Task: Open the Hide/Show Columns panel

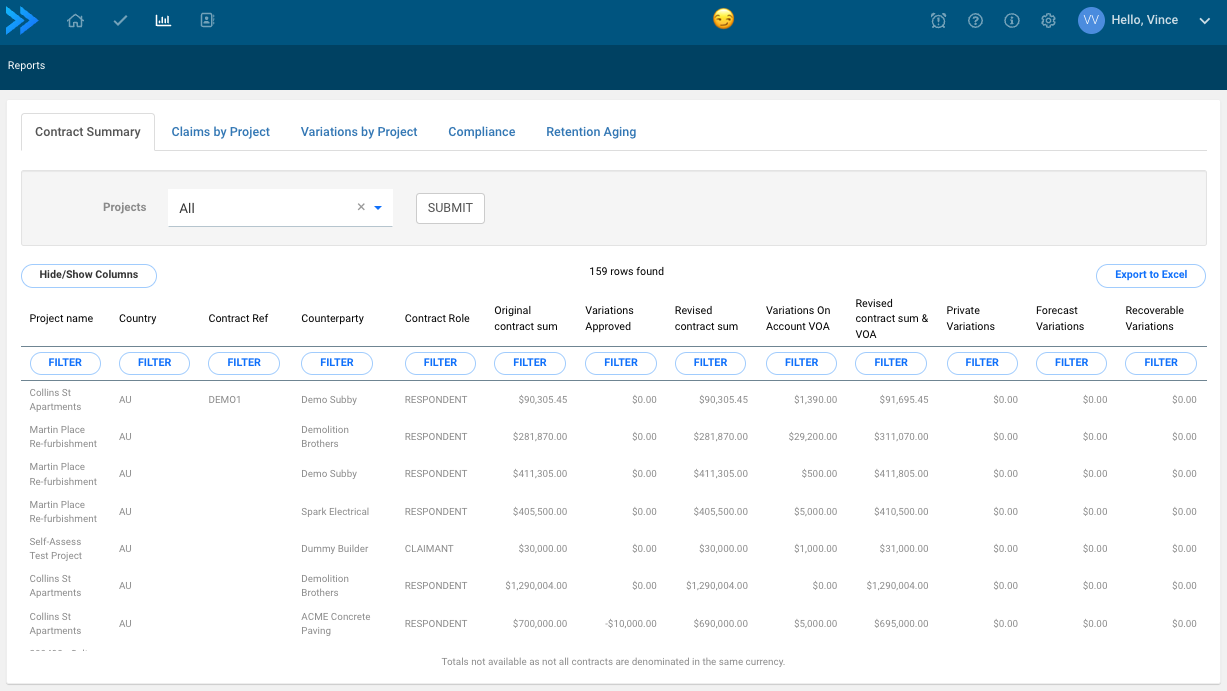Action: pyautogui.click(x=88, y=275)
